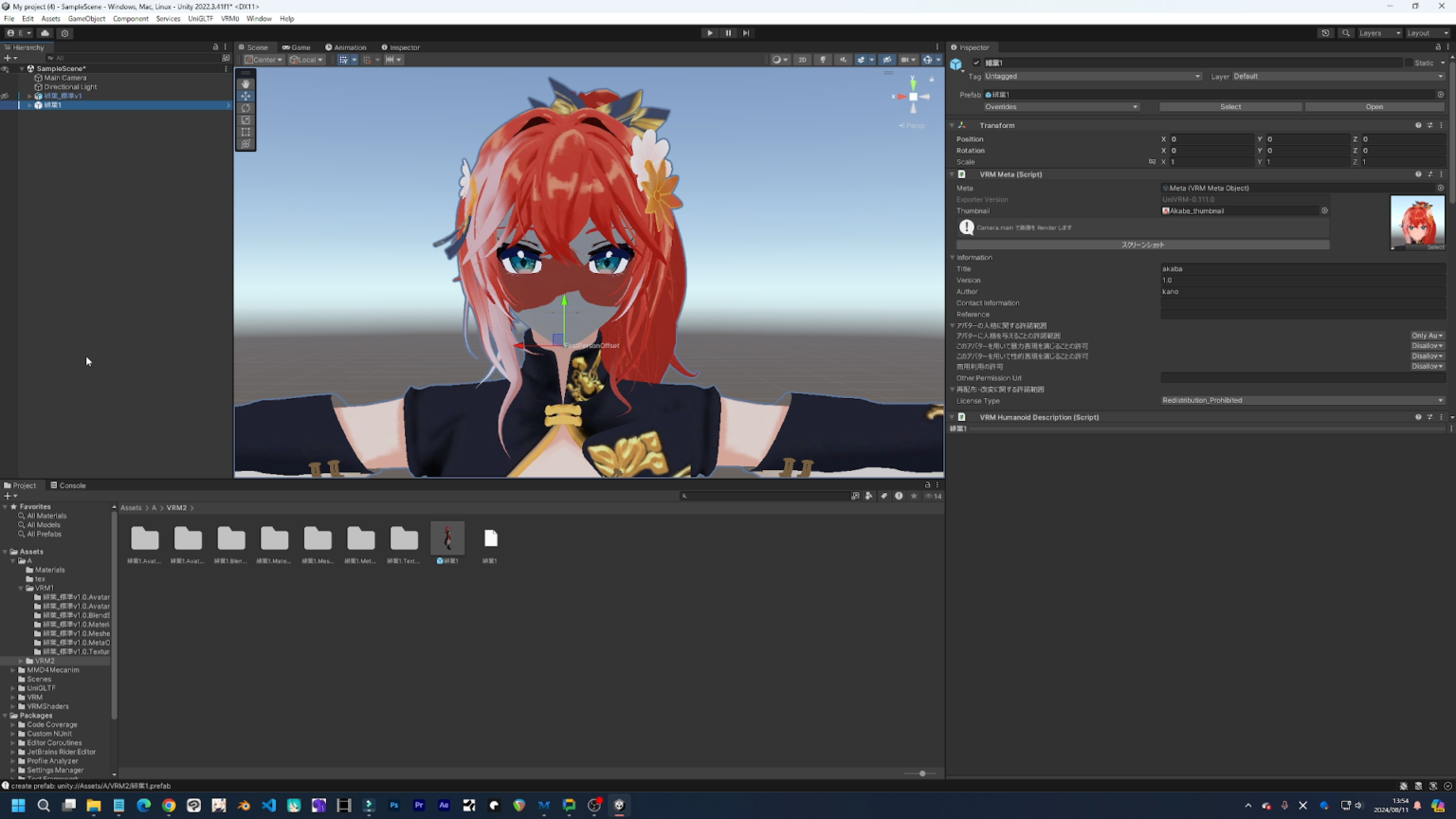The height and width of the screenshot is (819, 1456).
Task: Click the scene audio mute icon
Action: click(x=844, y=59)
